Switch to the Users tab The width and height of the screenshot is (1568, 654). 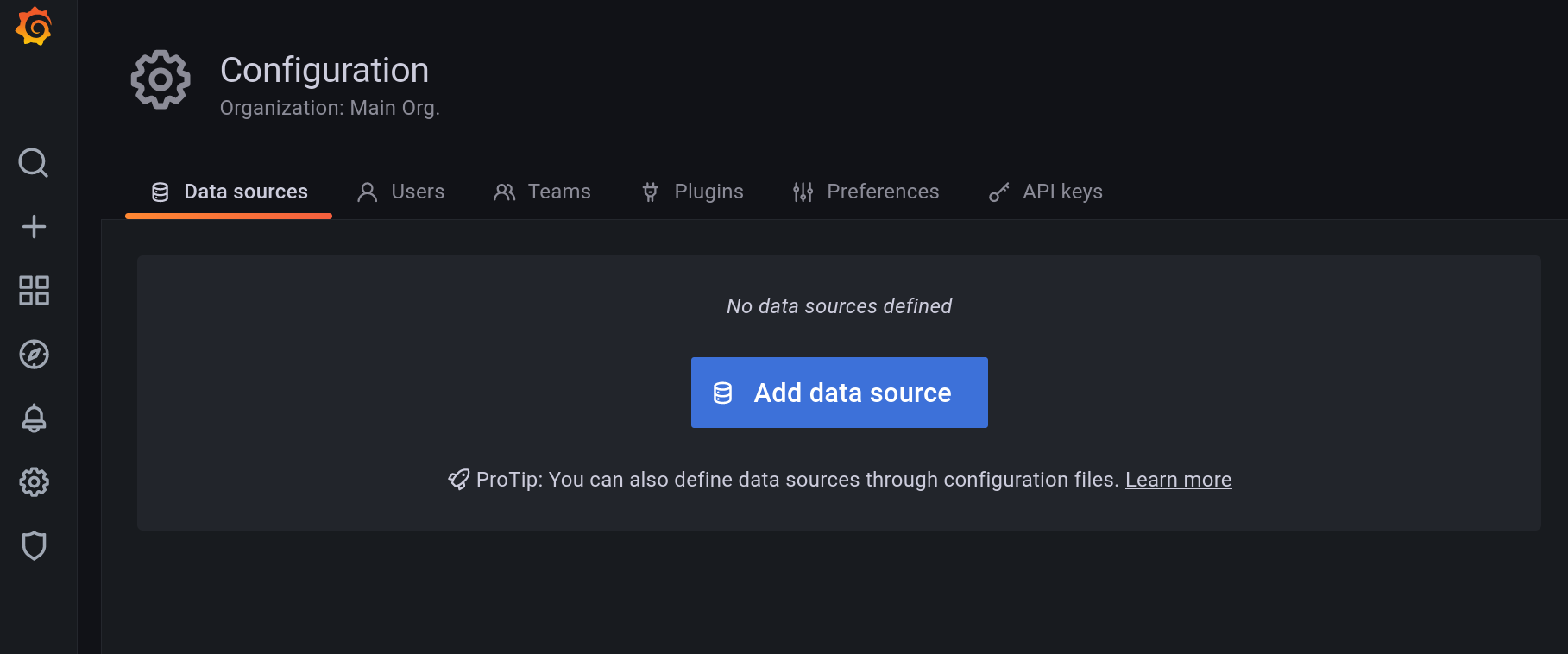coord(401,192)
